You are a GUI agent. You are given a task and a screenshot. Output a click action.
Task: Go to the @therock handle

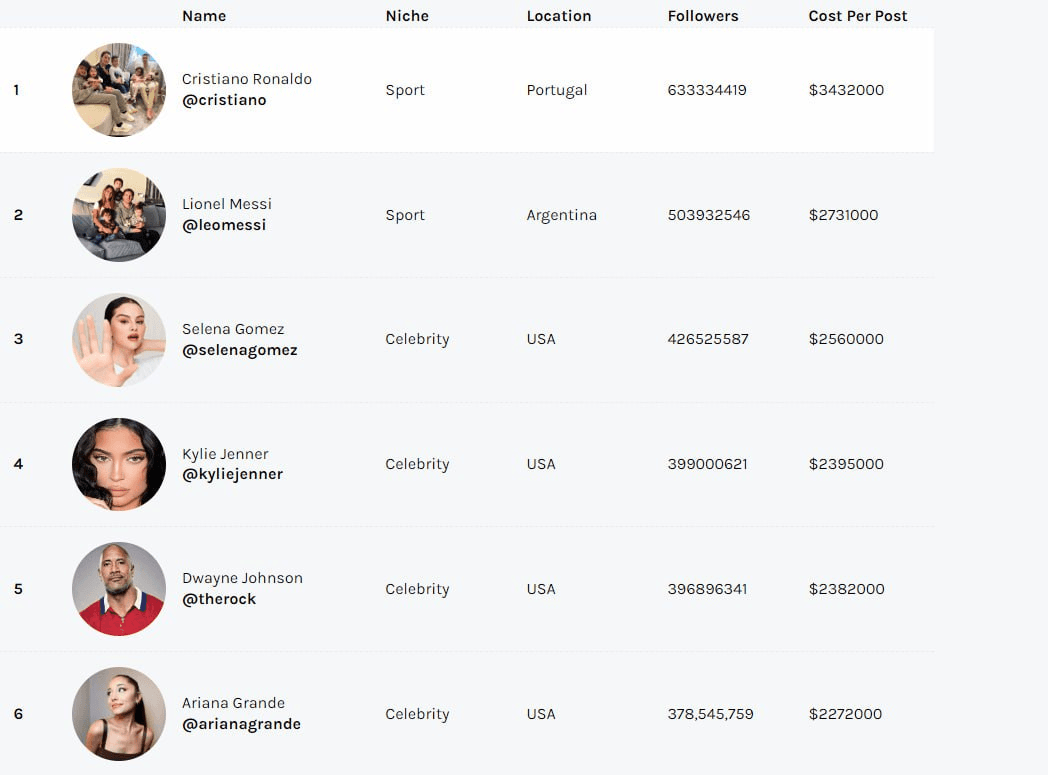[x=219, y=599]
